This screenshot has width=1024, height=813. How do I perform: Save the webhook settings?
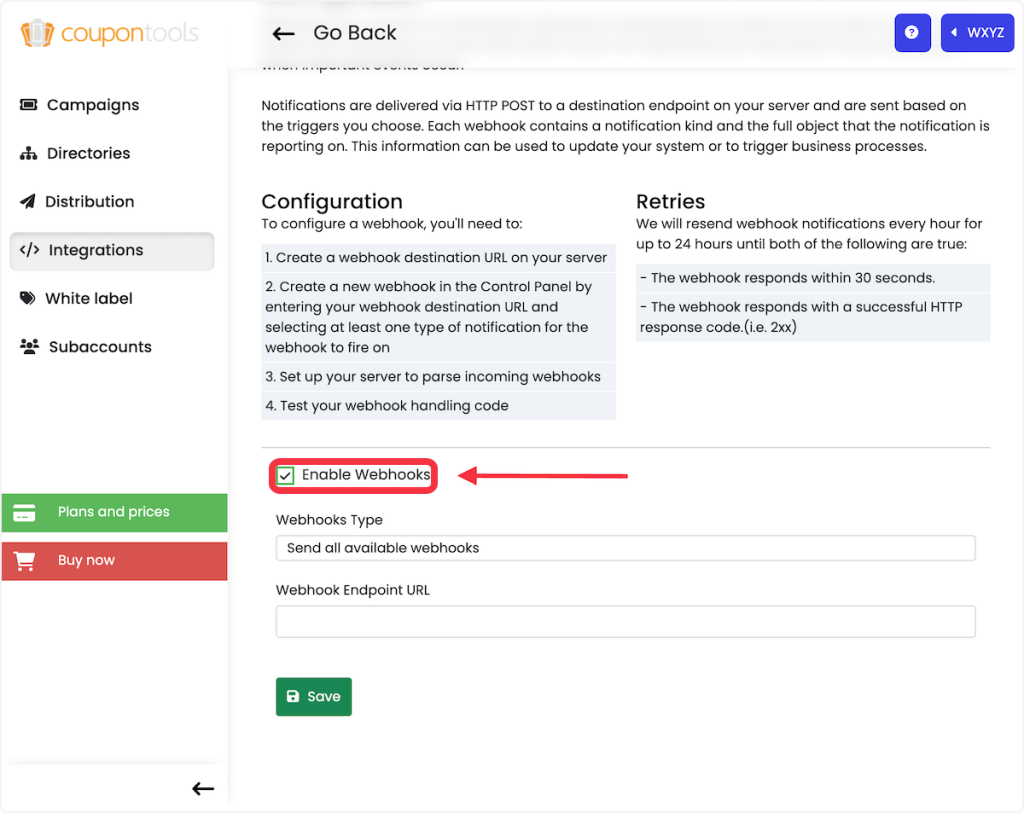(x=313, y=697)
